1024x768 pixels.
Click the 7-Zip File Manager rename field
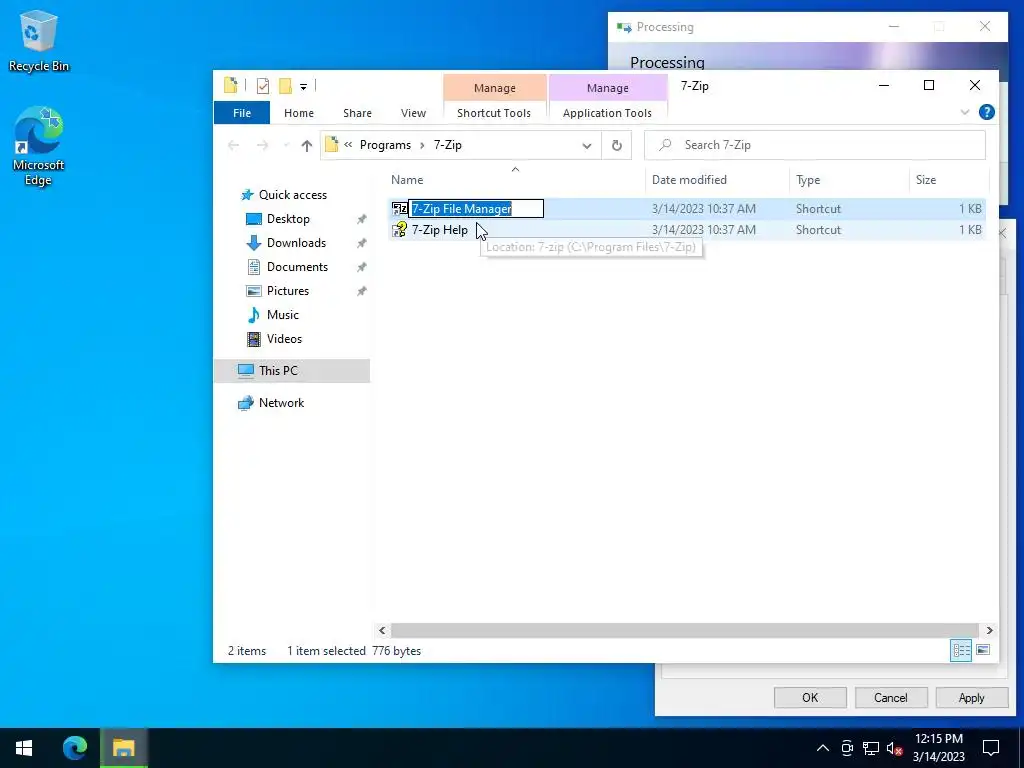(476, 208)
